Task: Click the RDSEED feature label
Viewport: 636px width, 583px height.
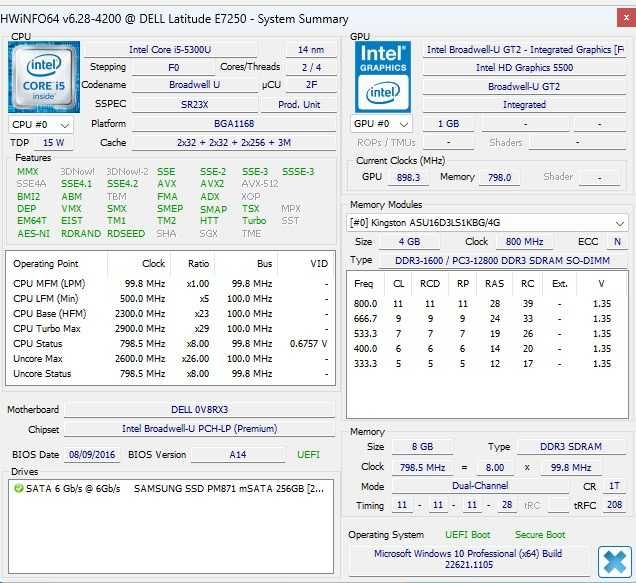Action: [x=126, y=234]
